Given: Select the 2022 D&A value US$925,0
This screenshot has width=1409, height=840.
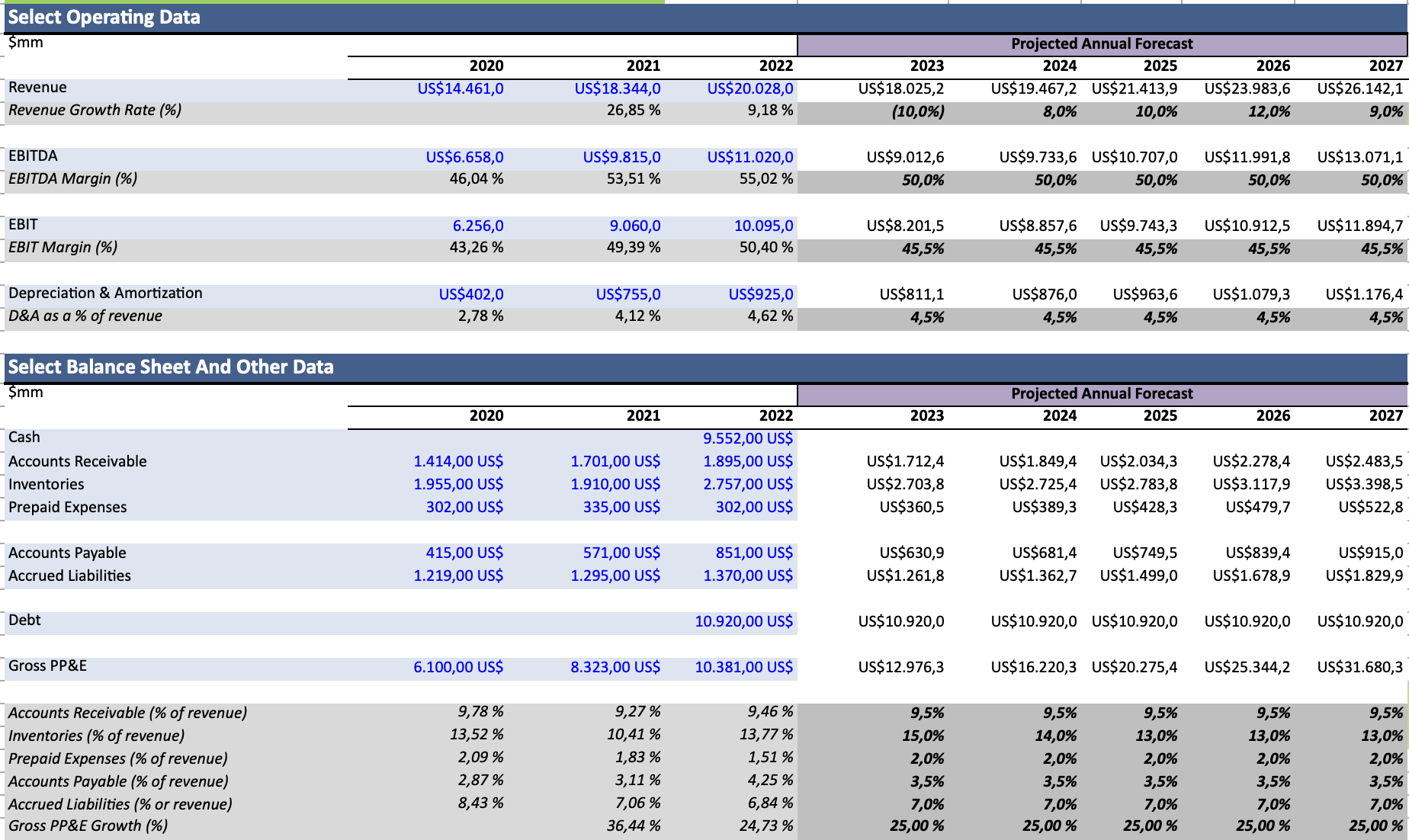Looking at the screenshot, I should click(x=760, y=294).
